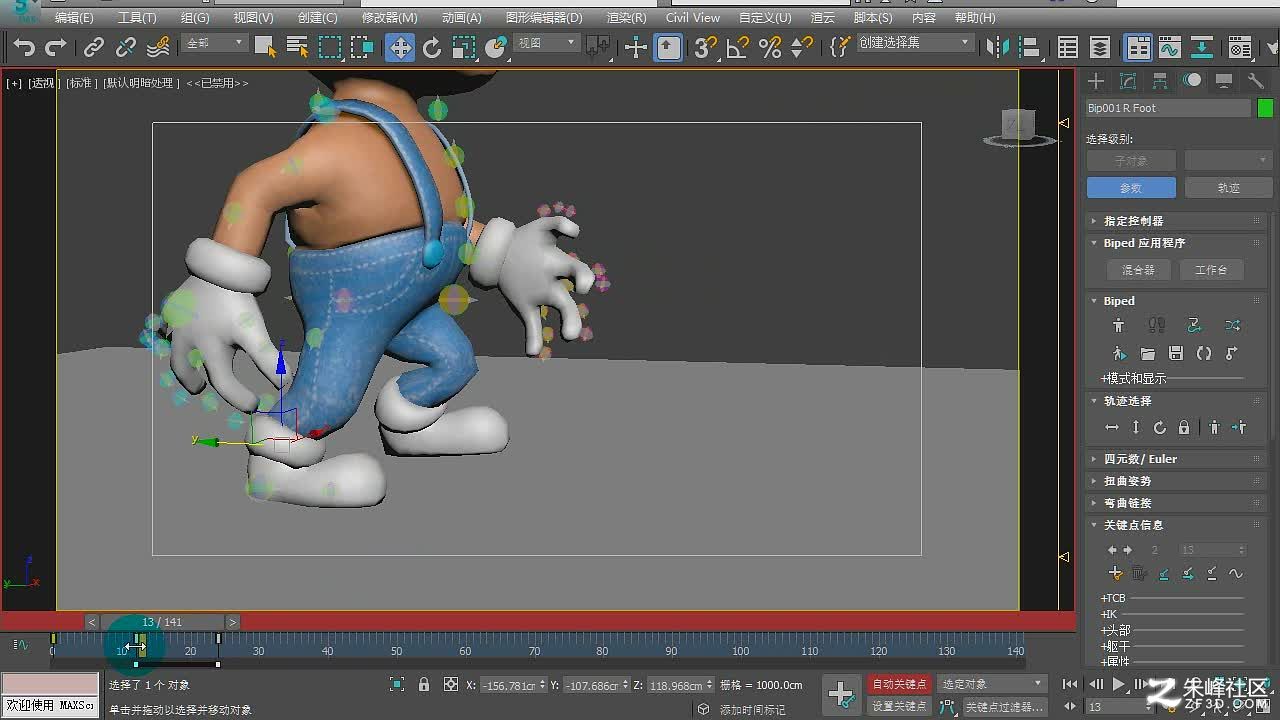This screenshot has height=720, width=1280.
Task: Go to Start frame button
Action: [x=1070, y=685]
